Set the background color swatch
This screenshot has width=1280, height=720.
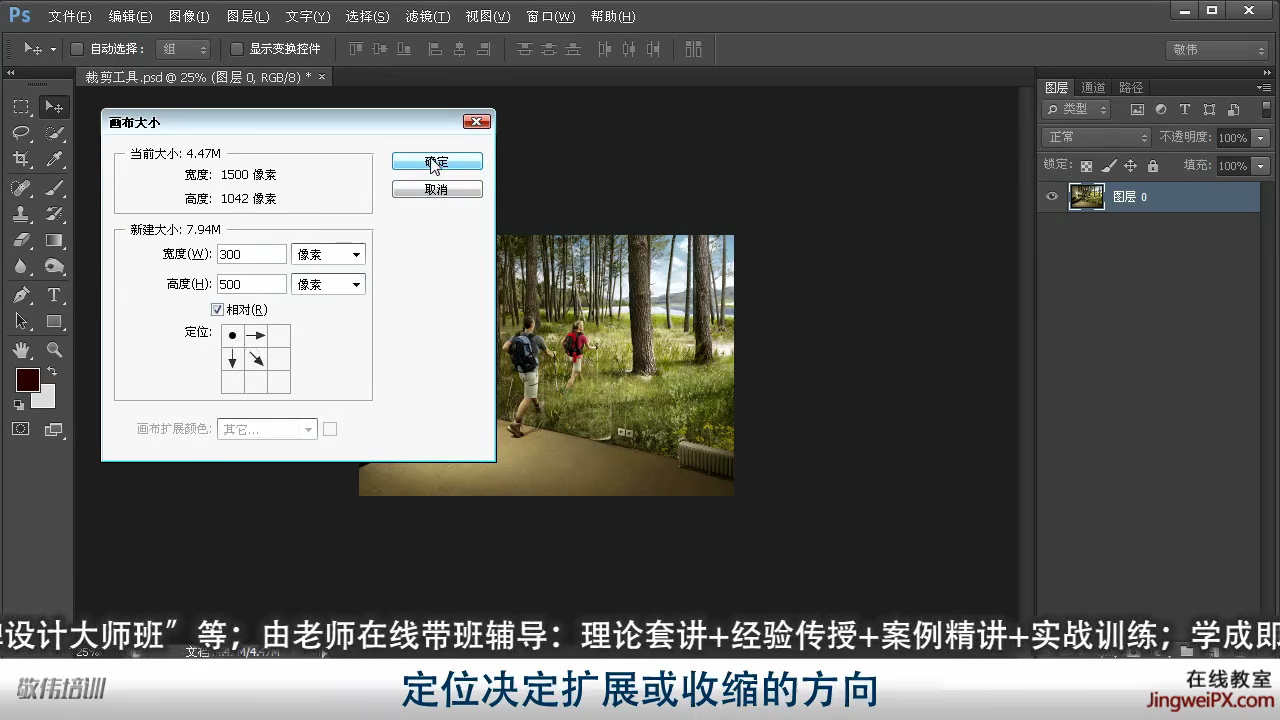pyautogui.click(x=44, y=397)
